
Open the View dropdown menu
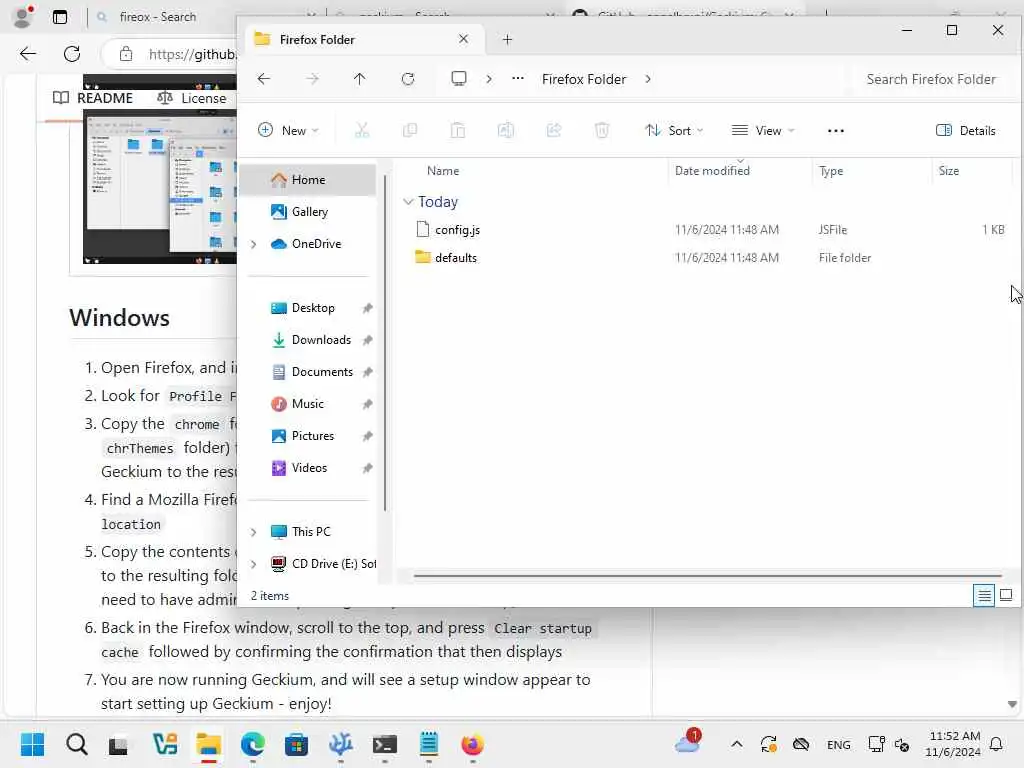coord(763,131)
